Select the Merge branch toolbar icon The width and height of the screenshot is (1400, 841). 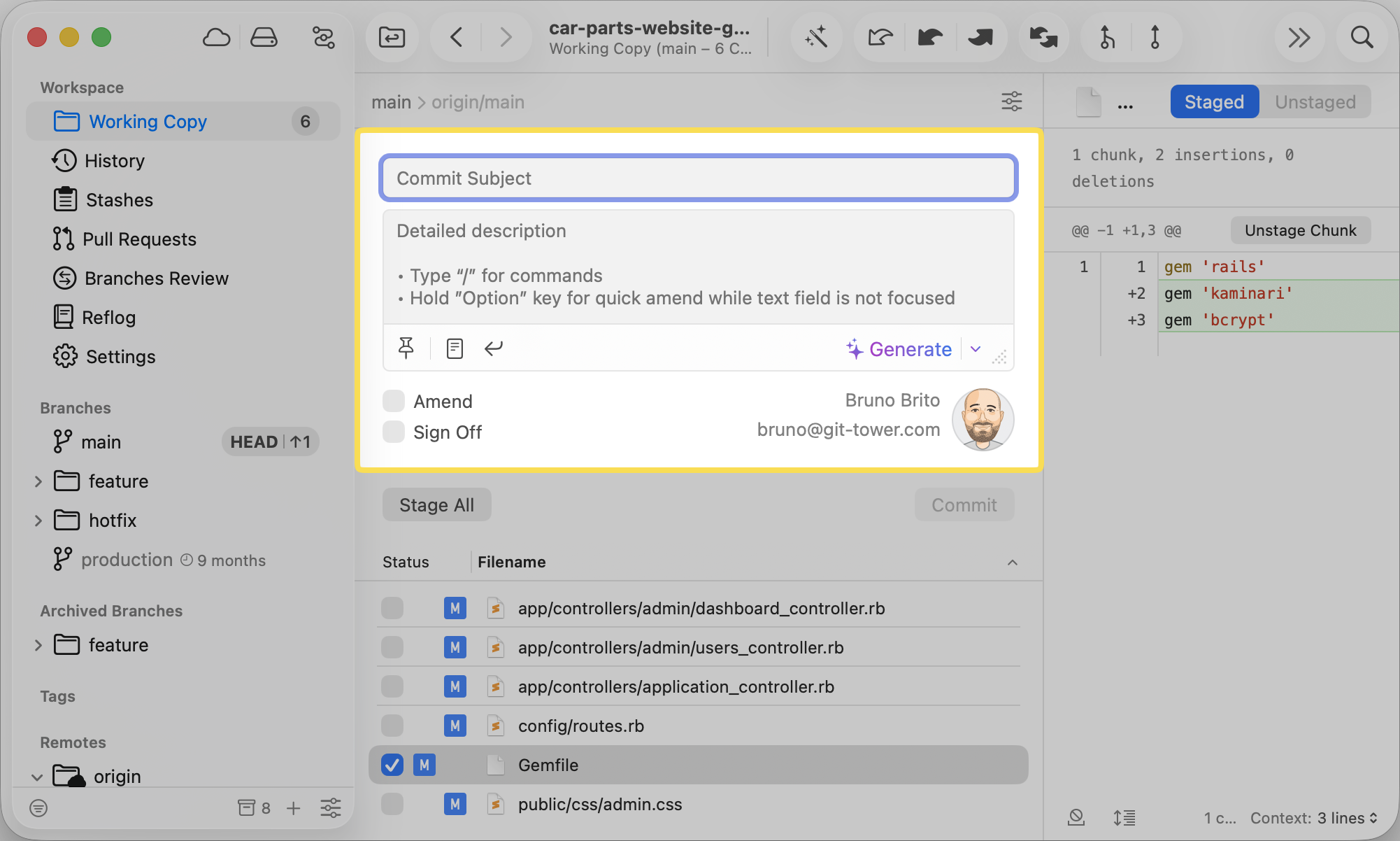tap(1106, 37)
